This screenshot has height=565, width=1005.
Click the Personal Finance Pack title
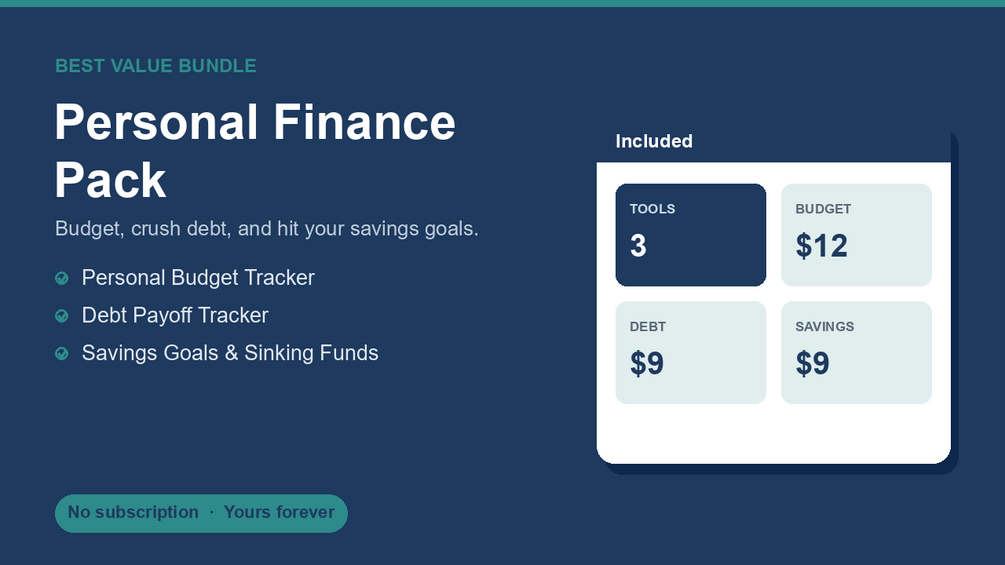click(255, 151)
